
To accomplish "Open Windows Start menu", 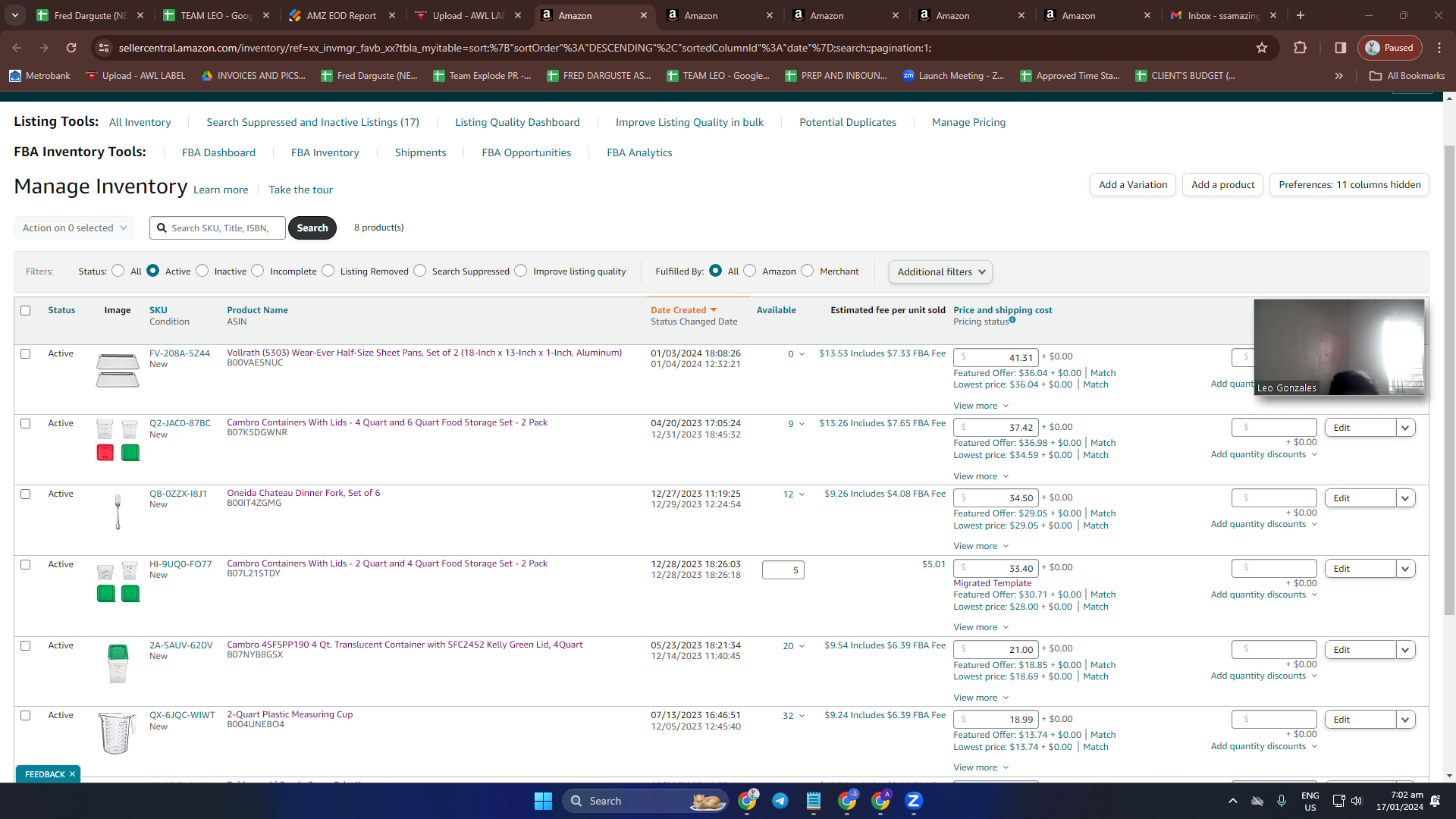I will [x=543, y=801].
